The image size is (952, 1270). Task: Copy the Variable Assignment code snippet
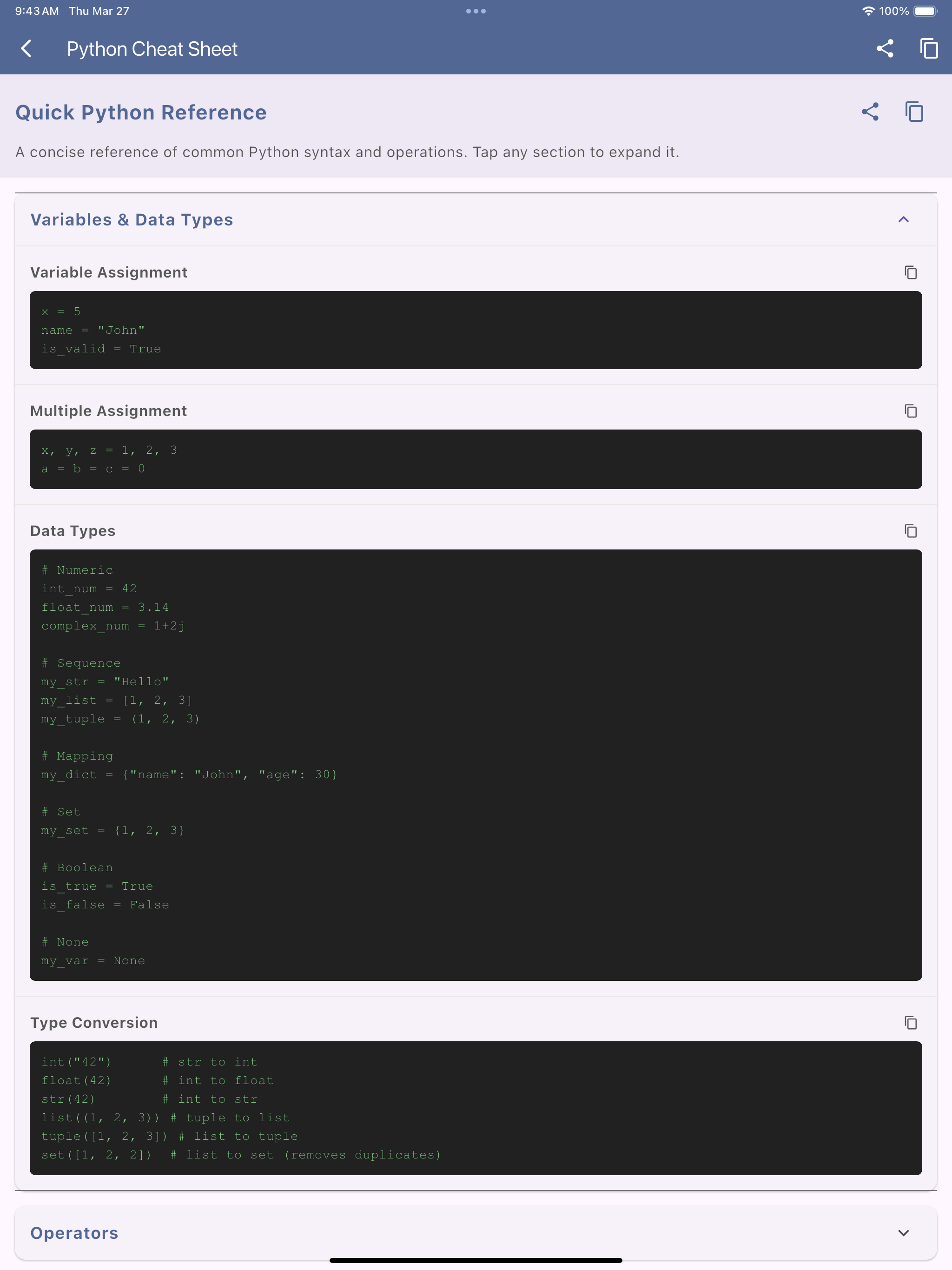coord(910,272)
